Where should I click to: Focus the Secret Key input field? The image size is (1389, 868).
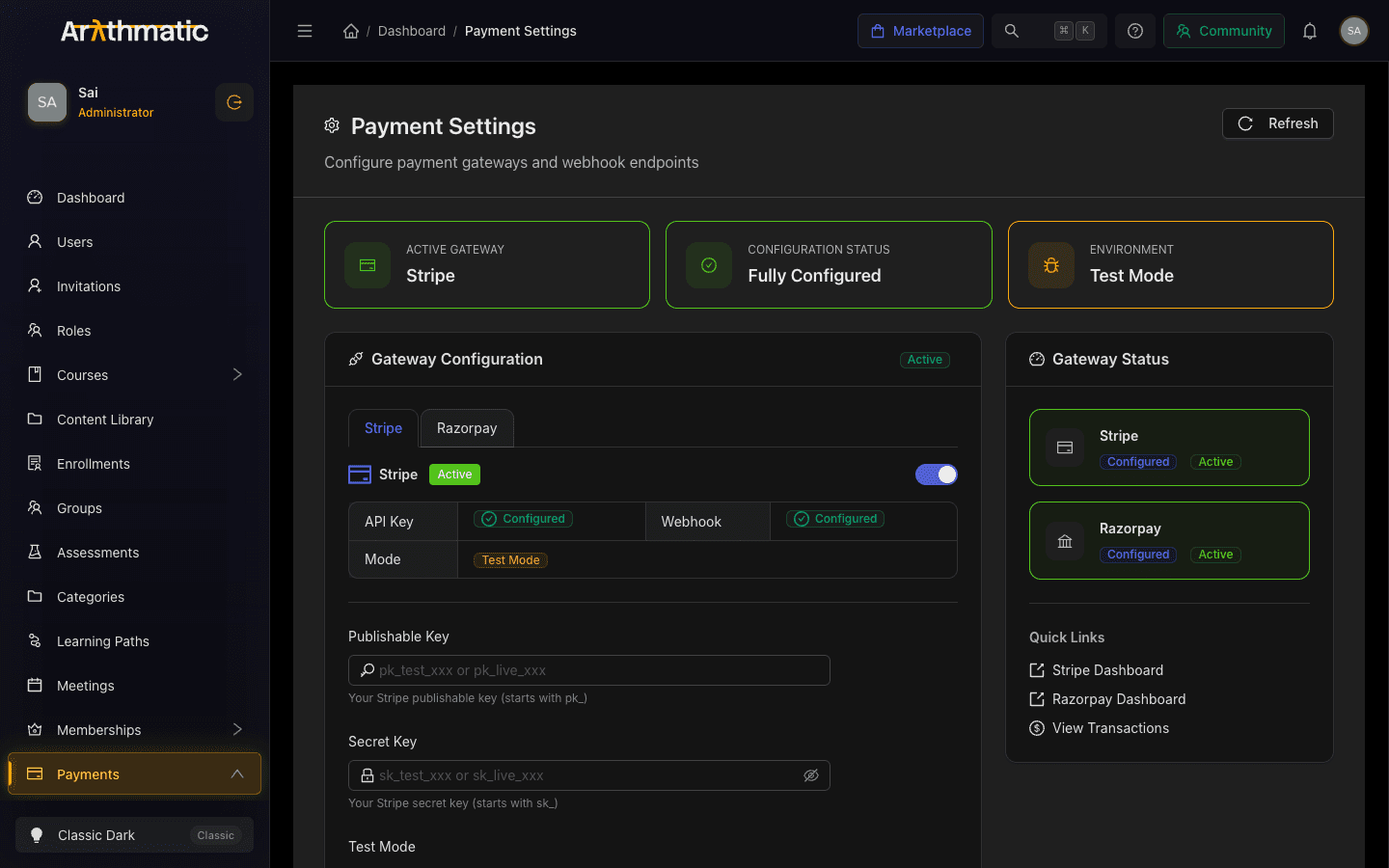[x=589, y=775]
